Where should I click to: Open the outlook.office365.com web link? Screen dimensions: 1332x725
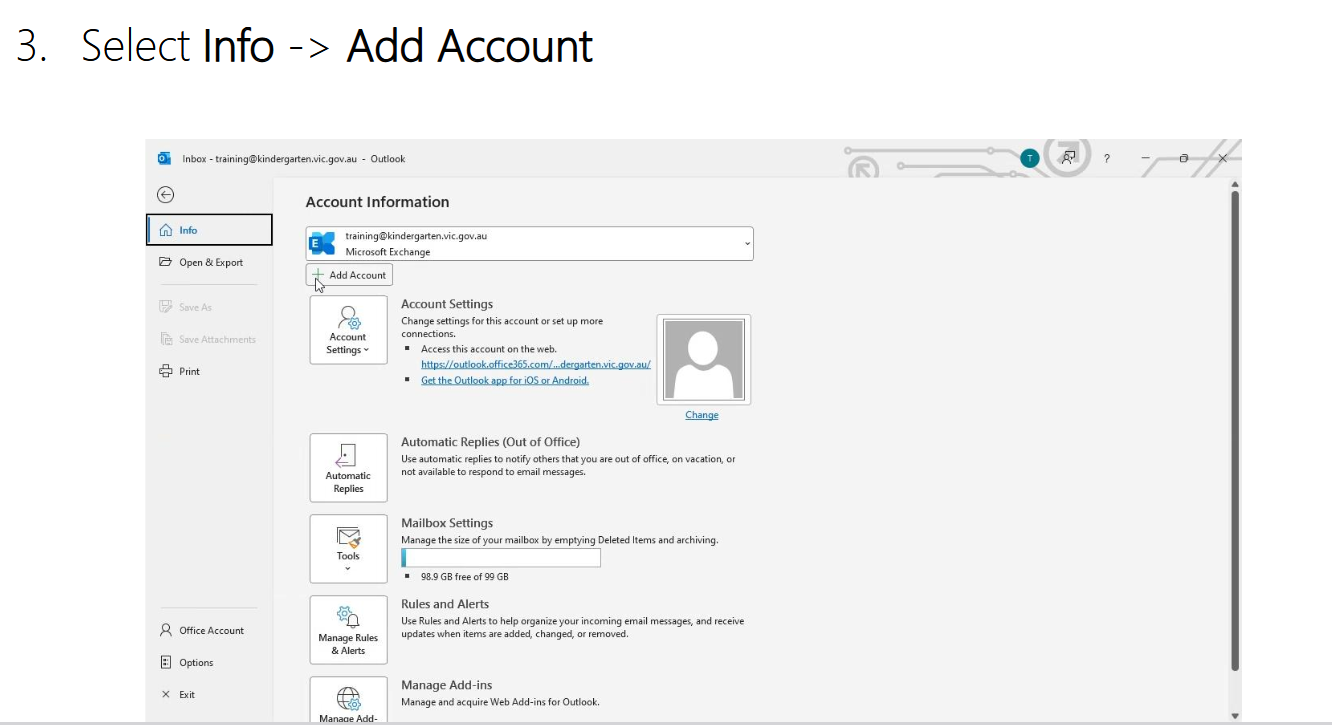click(x=536, y=365)
